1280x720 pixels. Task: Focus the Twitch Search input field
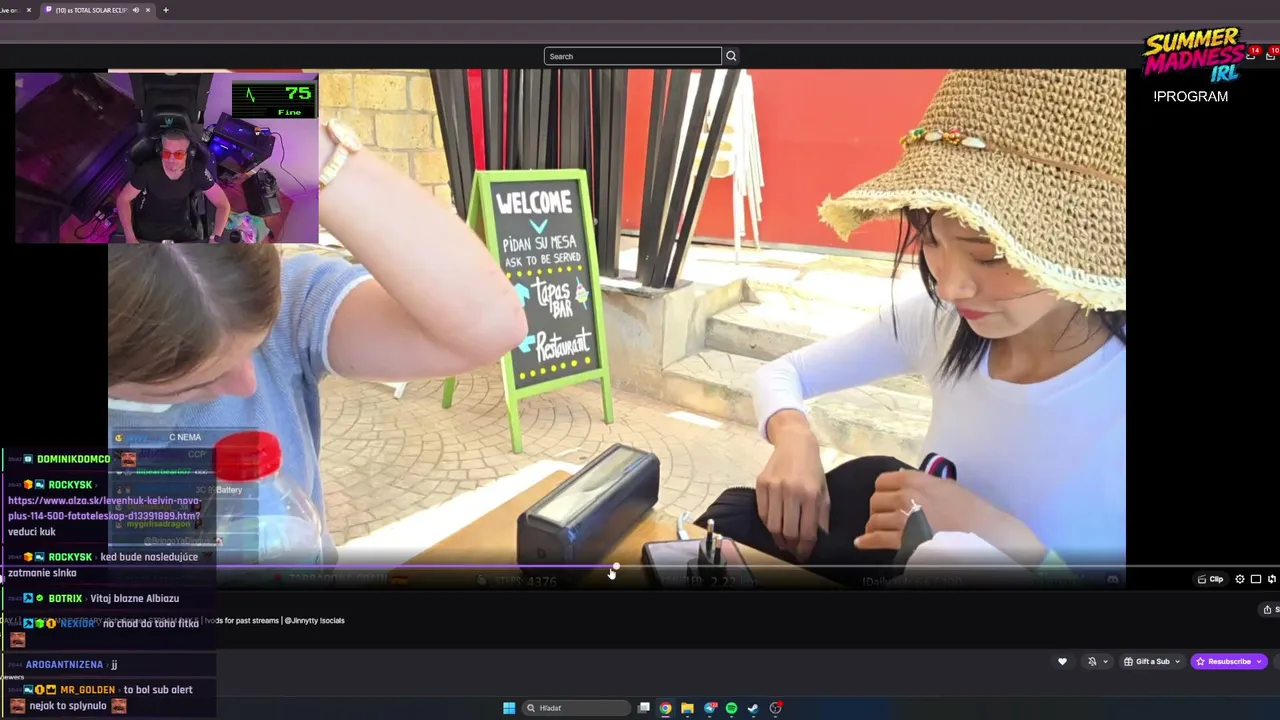(x=632, y=56)
